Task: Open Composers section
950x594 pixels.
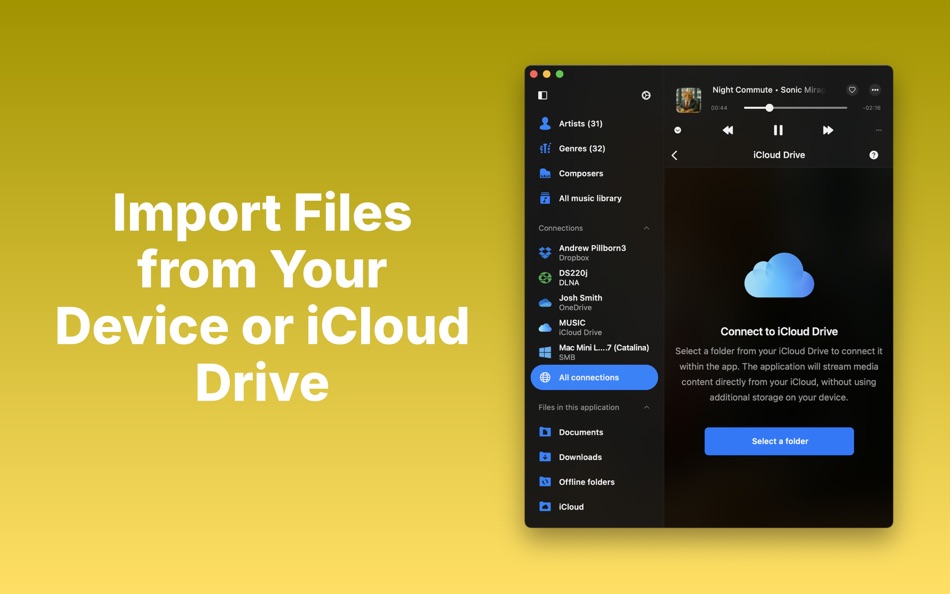Action: tap(594, 173)
